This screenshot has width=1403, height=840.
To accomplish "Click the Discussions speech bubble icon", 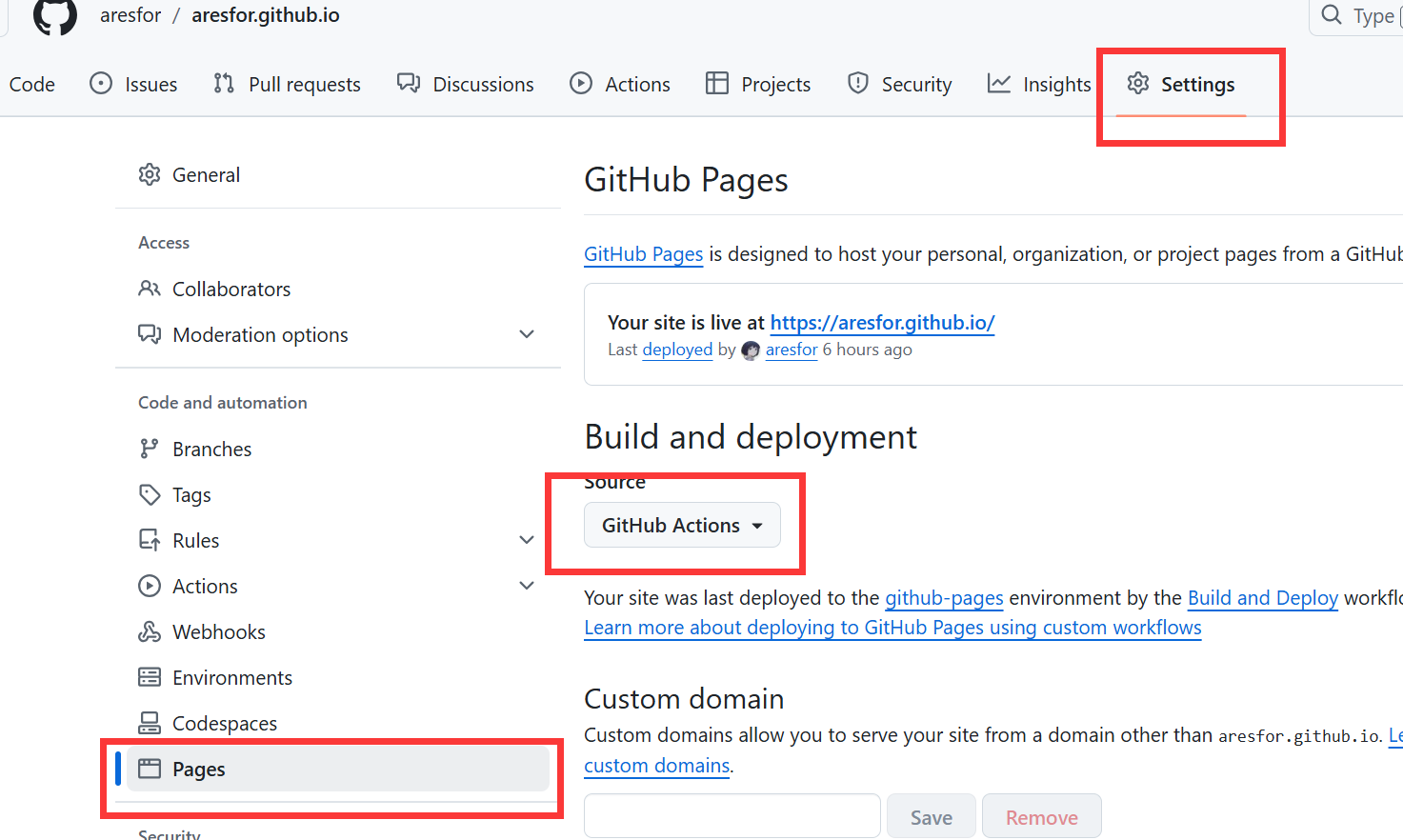I will tap(409, 84).
